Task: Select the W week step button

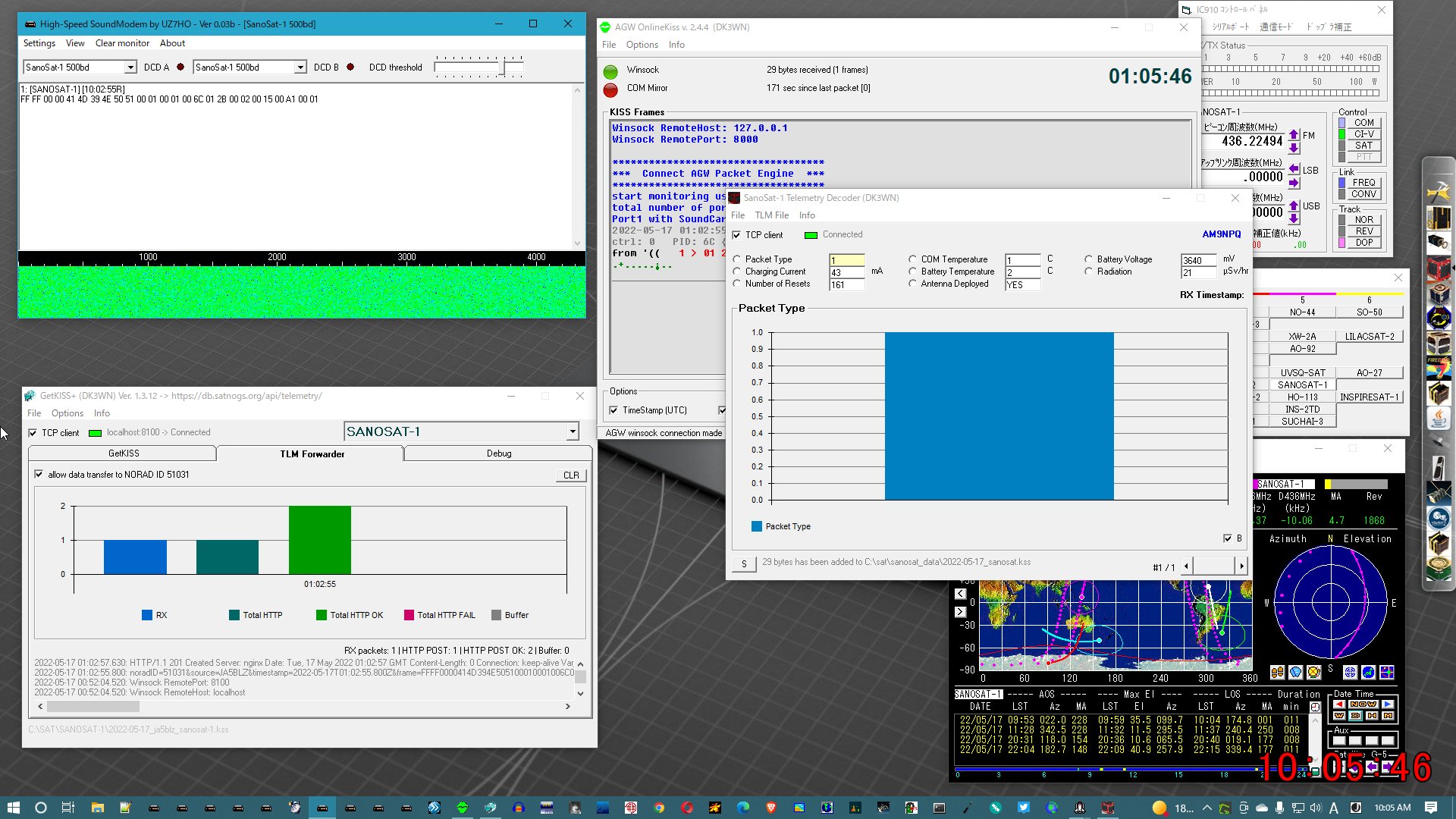Action: point(1339,715)
